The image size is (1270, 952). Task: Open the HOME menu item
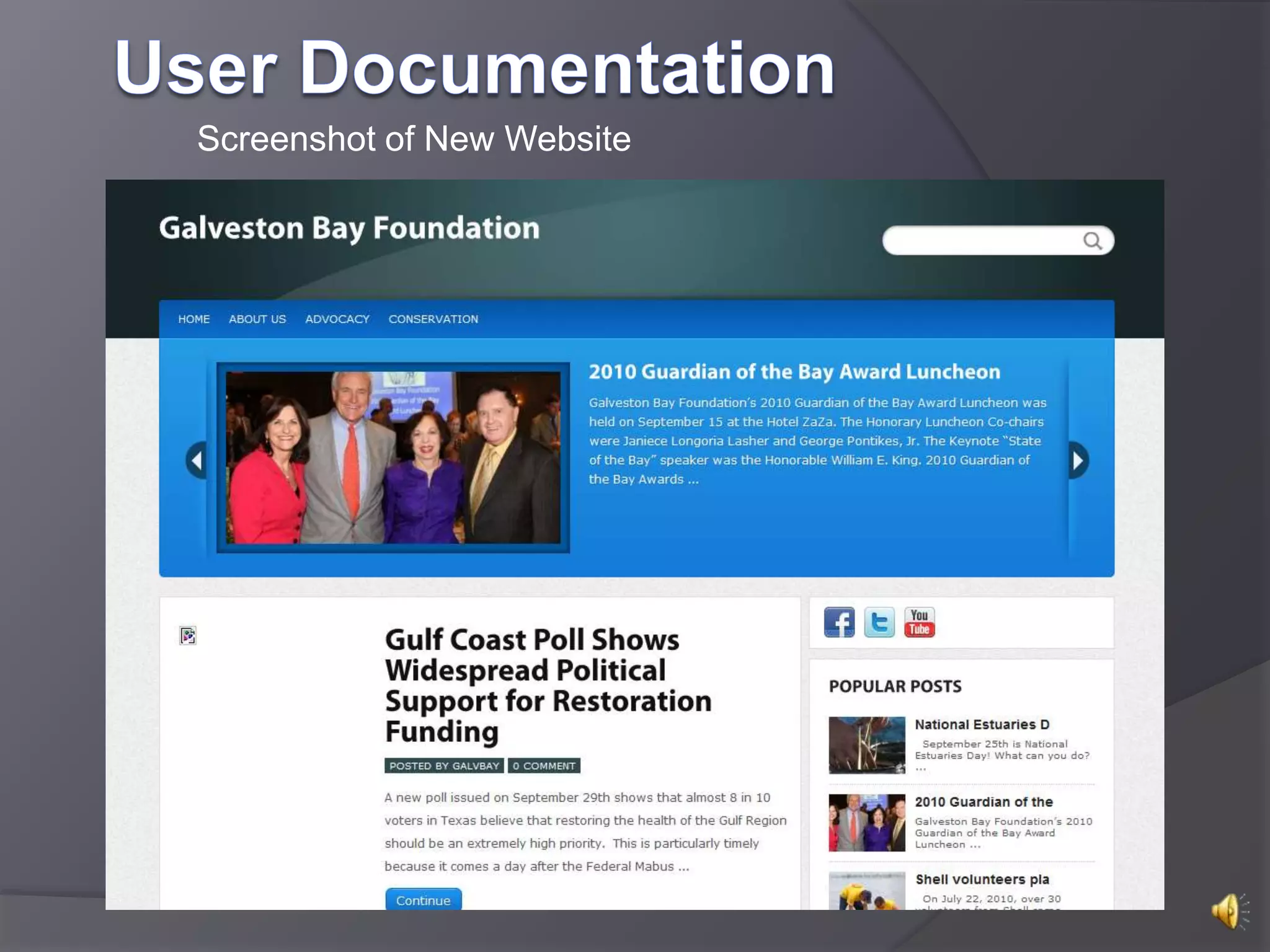coord(194,319)
